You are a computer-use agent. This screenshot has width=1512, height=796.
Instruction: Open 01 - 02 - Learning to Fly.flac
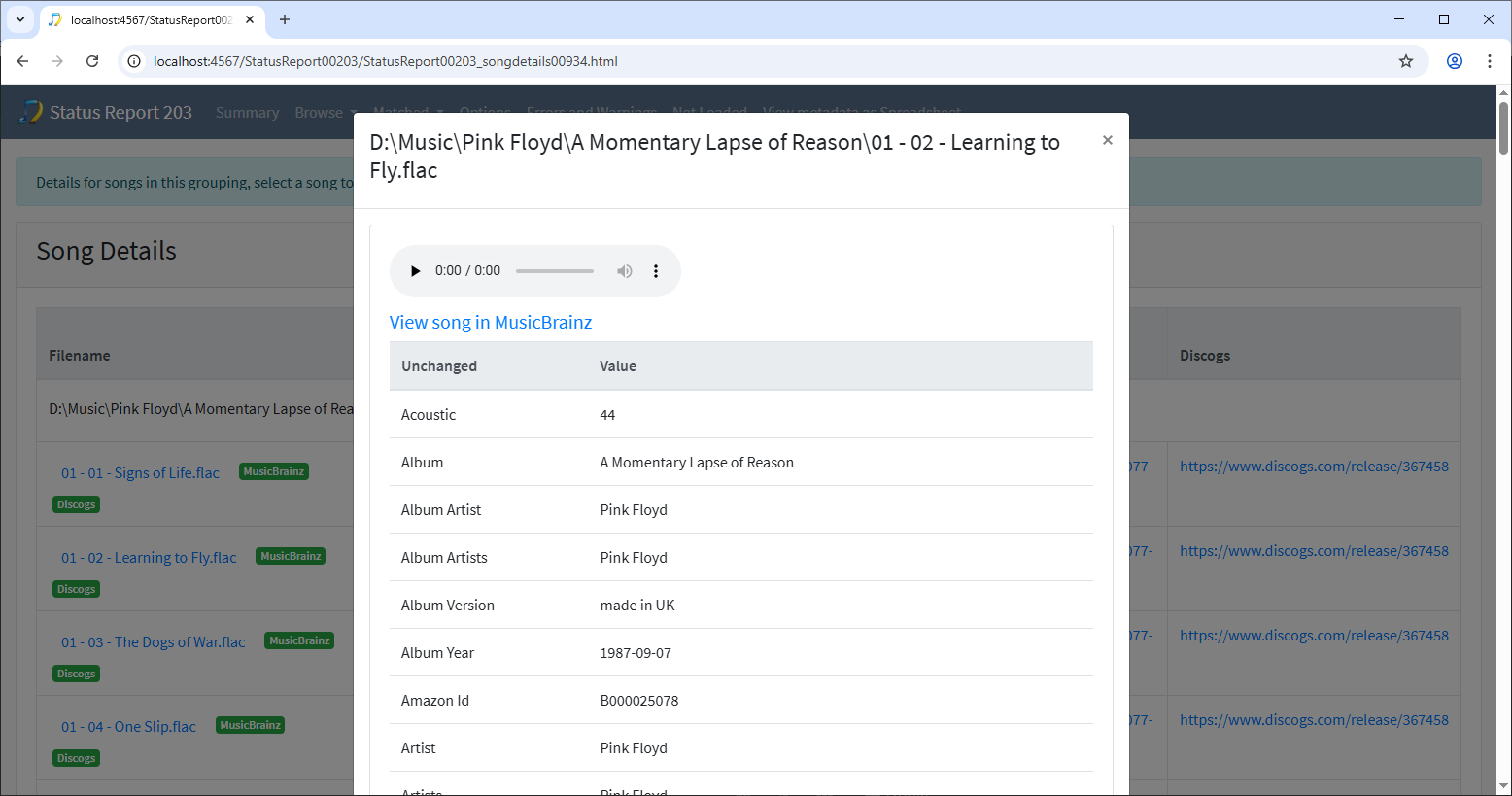click(149, 558)
